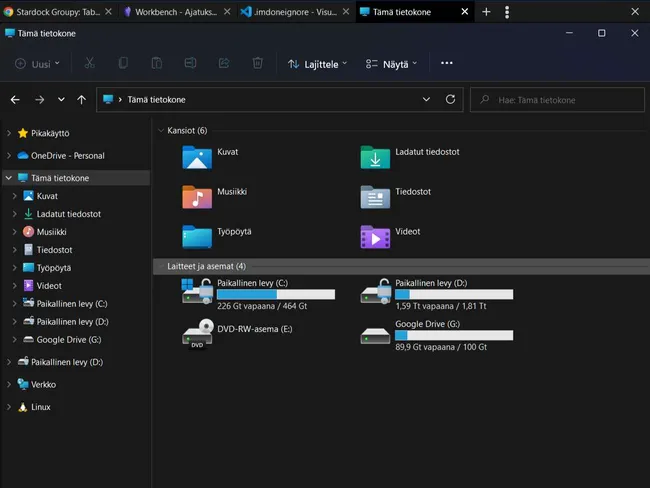Close the Workbench tab
The height and width of the screenshot is (488, 650).
227,12
